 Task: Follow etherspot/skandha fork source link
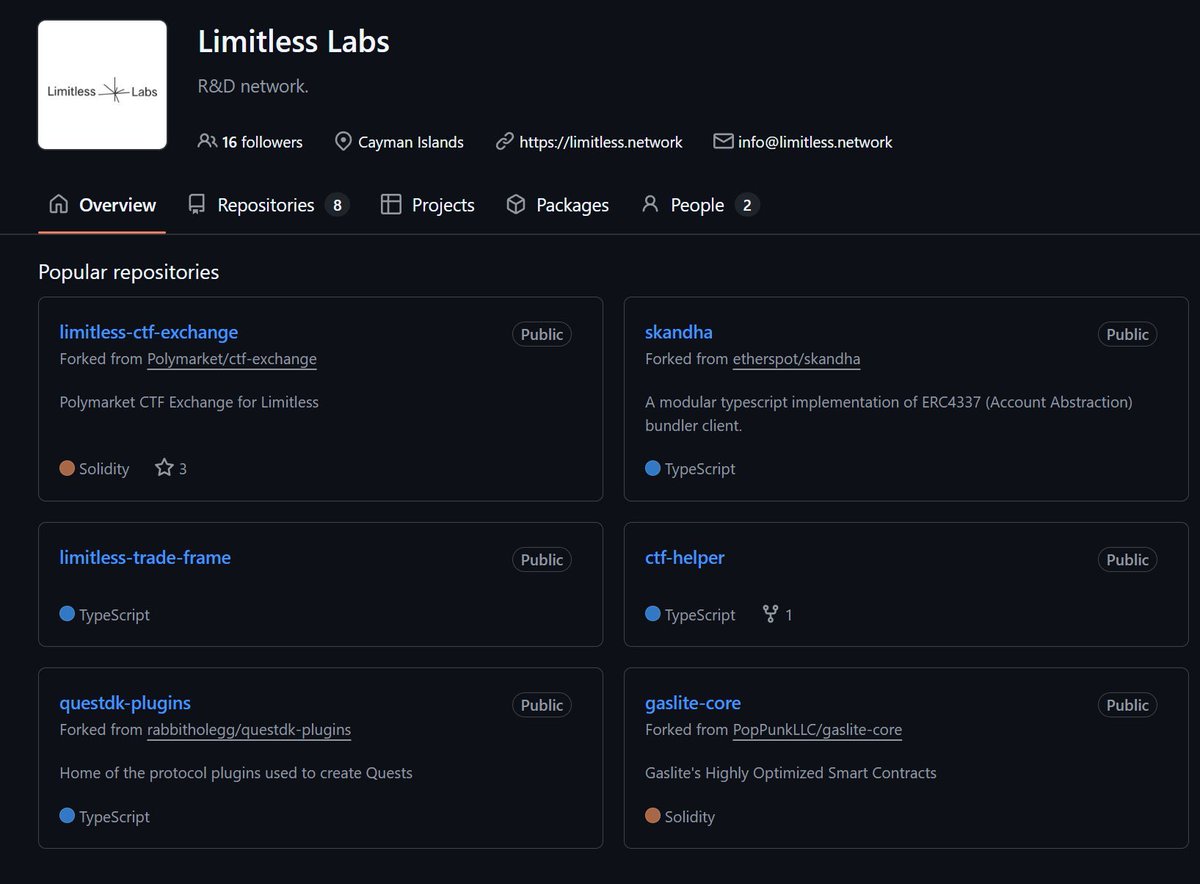796,359
